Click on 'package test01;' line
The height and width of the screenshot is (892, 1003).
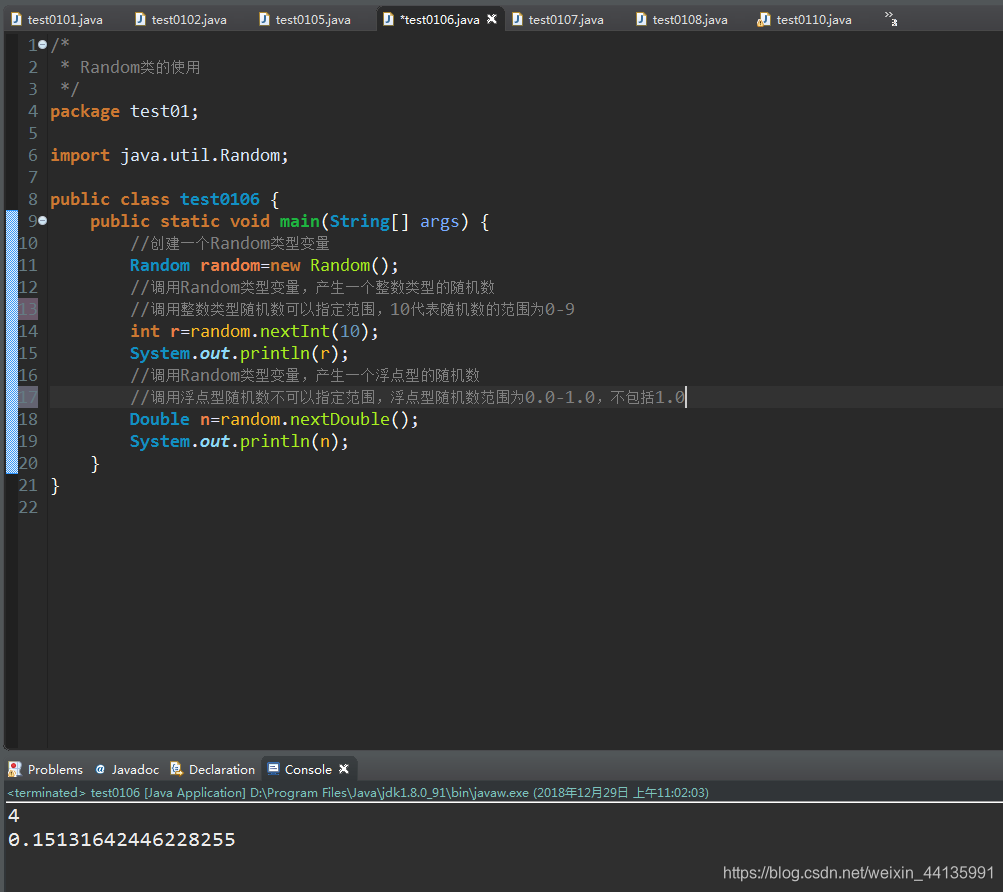(x=124, y=111)
